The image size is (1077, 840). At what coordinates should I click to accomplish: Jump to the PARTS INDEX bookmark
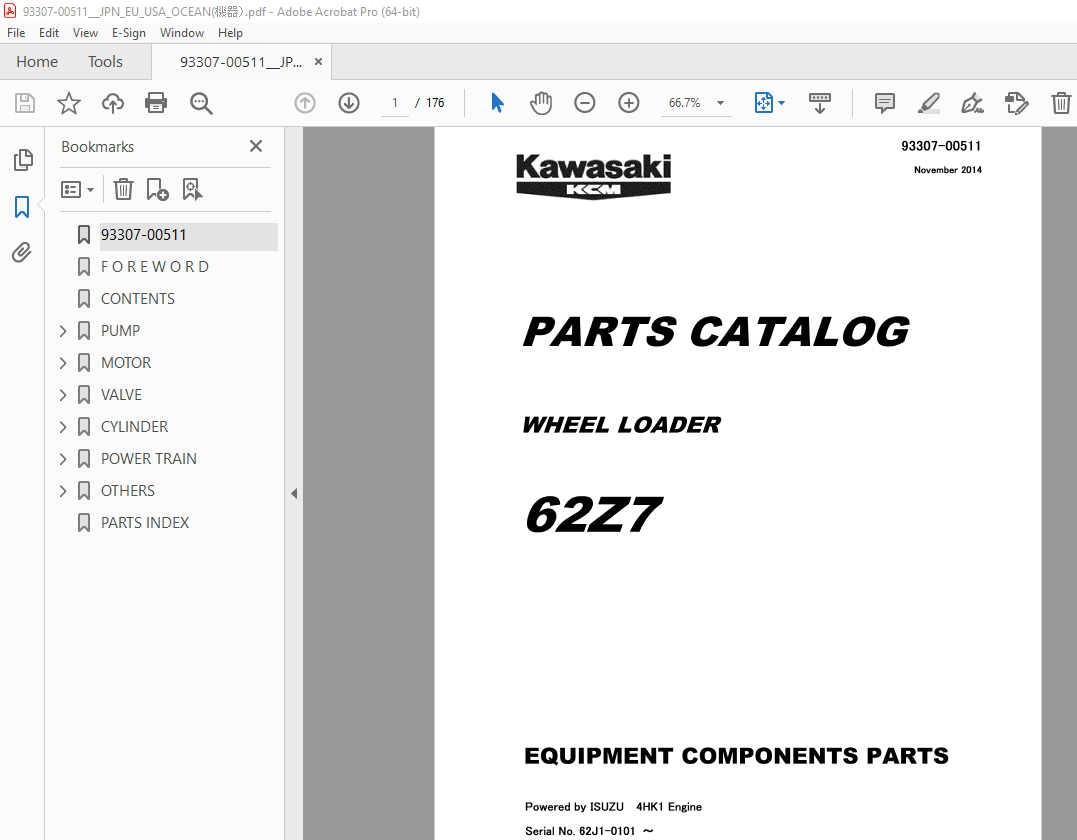coord(145,523)
